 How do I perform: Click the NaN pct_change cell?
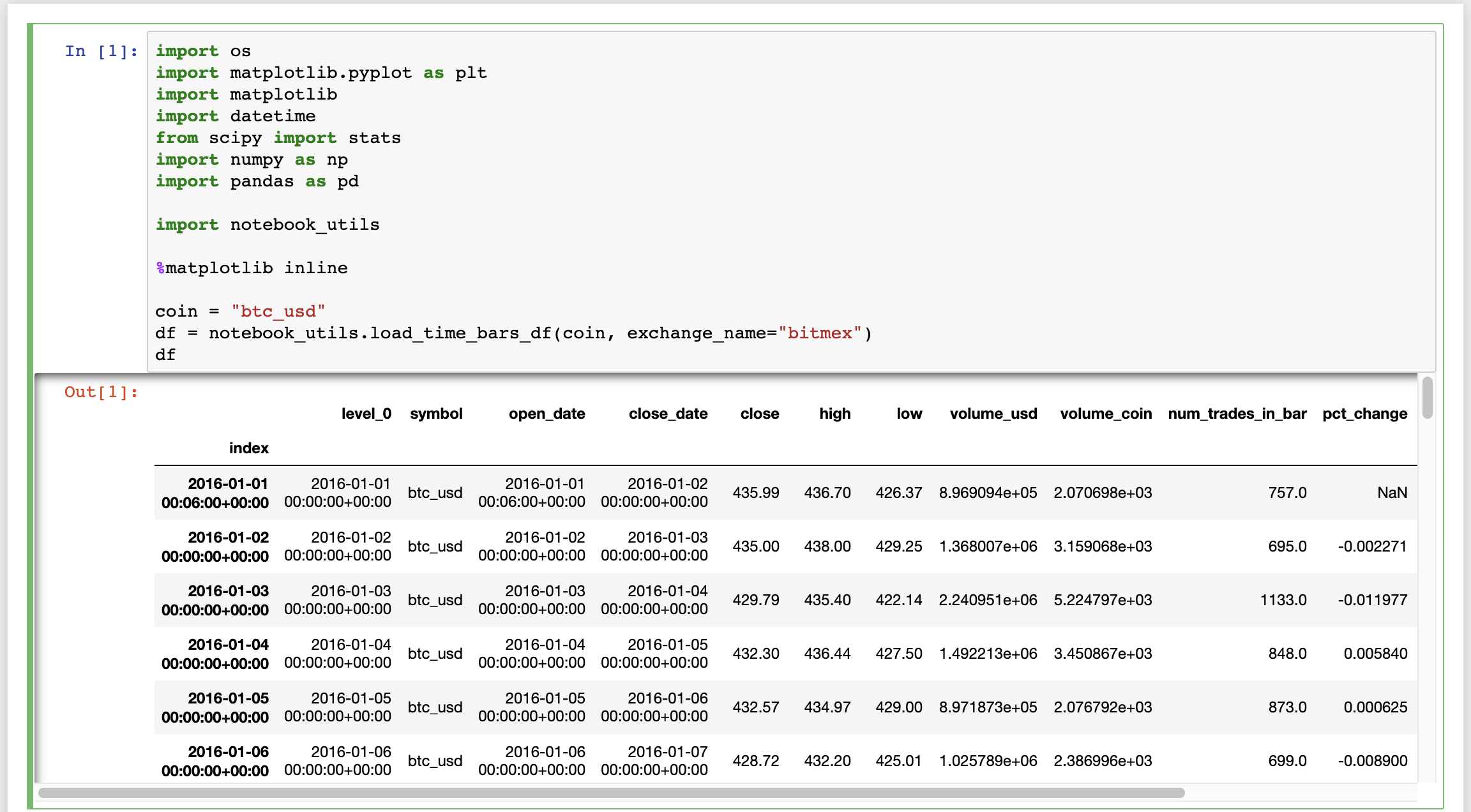point(1392,493)
